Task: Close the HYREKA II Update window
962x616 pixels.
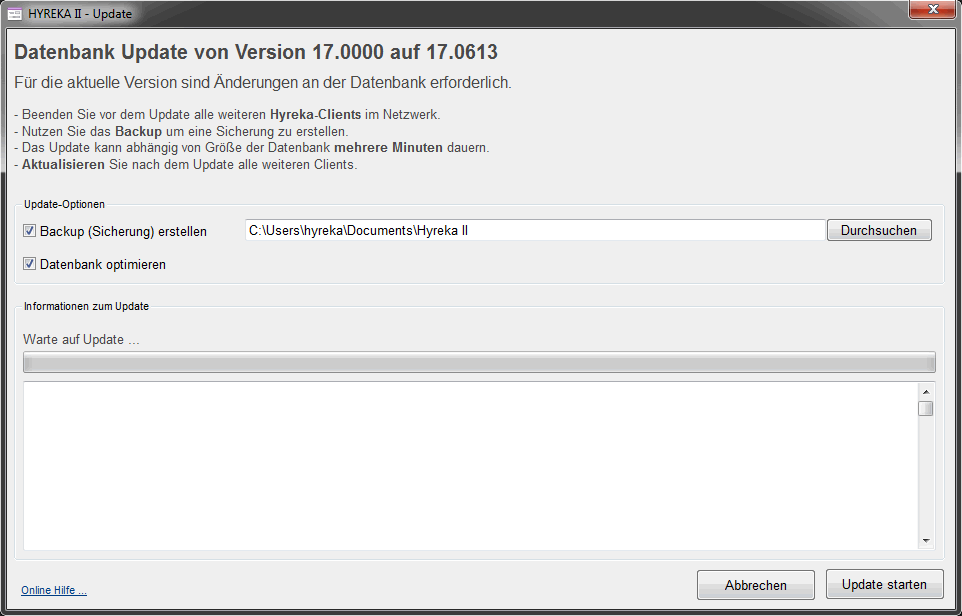Action: click(x=933, y=9)
